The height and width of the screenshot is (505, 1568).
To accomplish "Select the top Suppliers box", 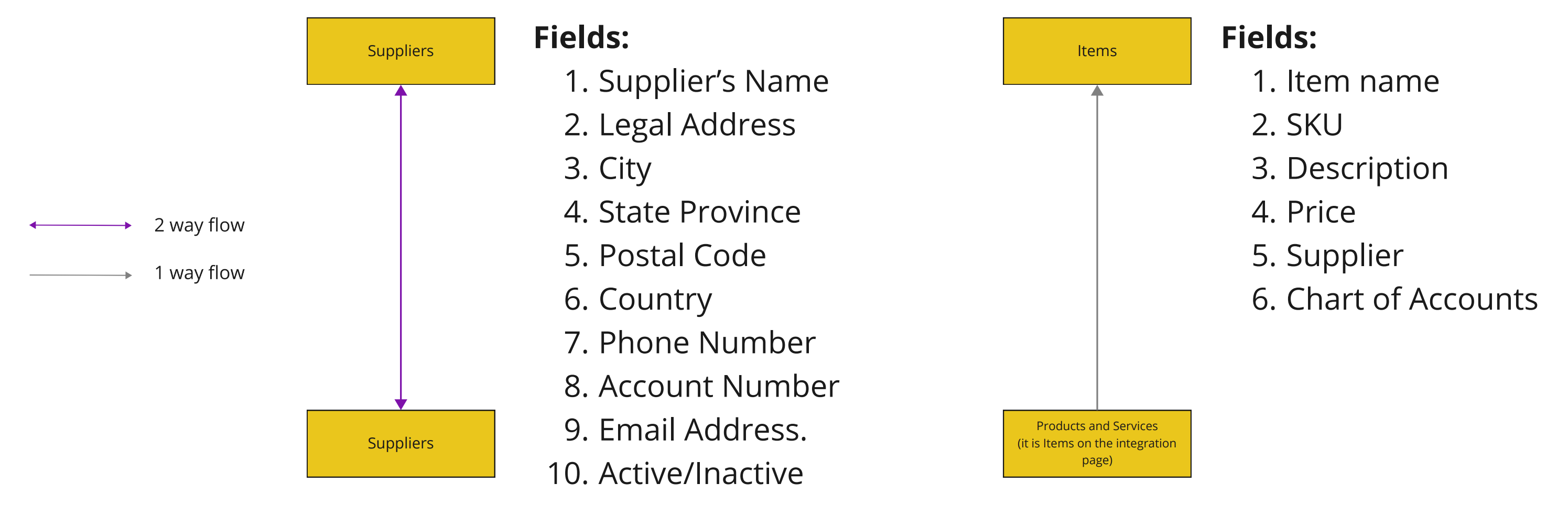I will [x=401, y=51].
